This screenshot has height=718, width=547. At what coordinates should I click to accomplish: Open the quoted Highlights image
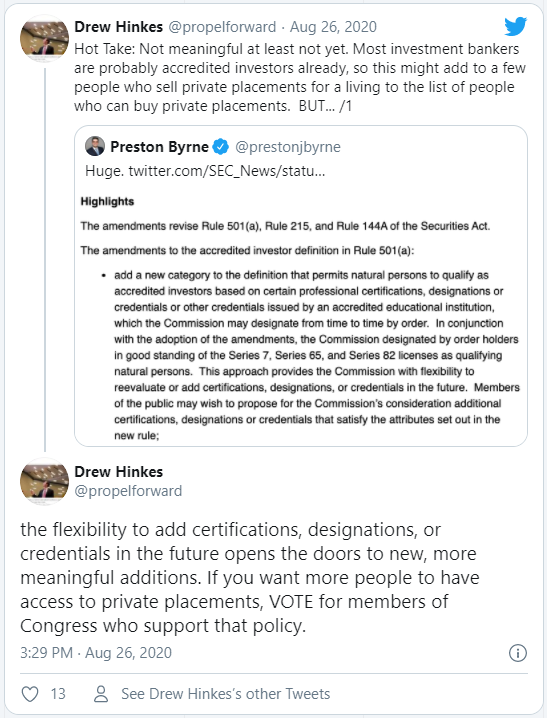300,317
